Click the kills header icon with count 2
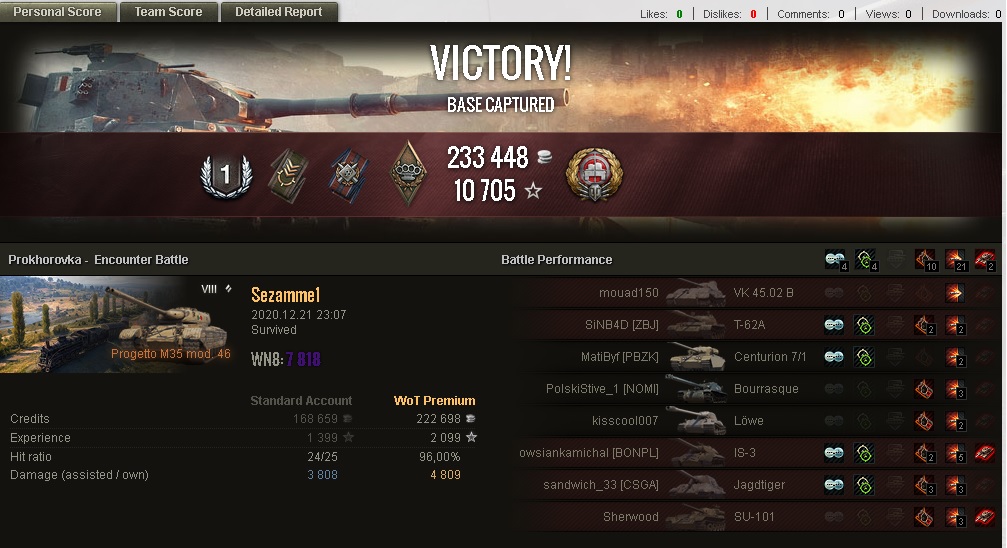This screenshot has width=1007, height=548. tap(984, 260)
